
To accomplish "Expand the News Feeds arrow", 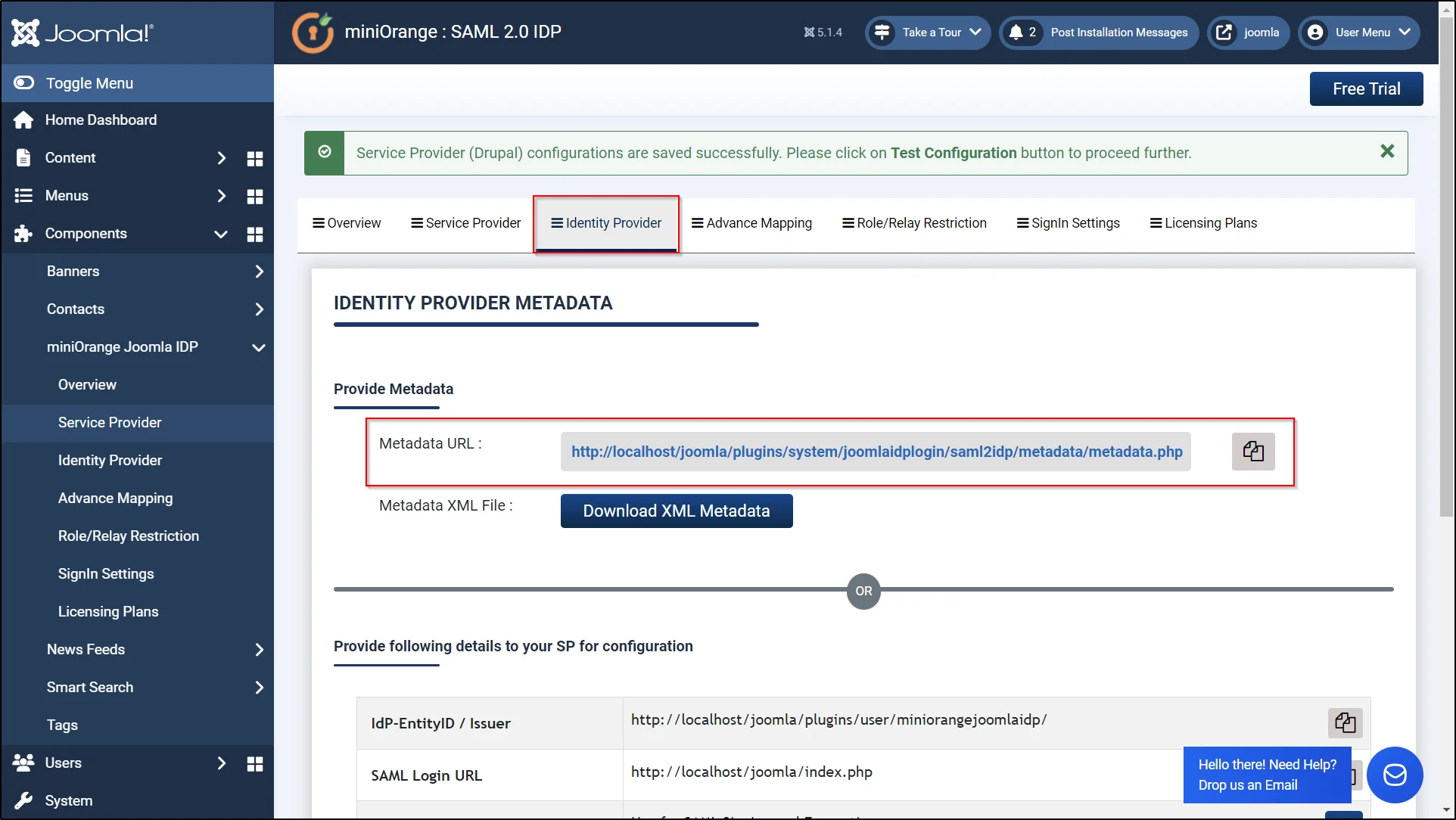I will [259, 650].
